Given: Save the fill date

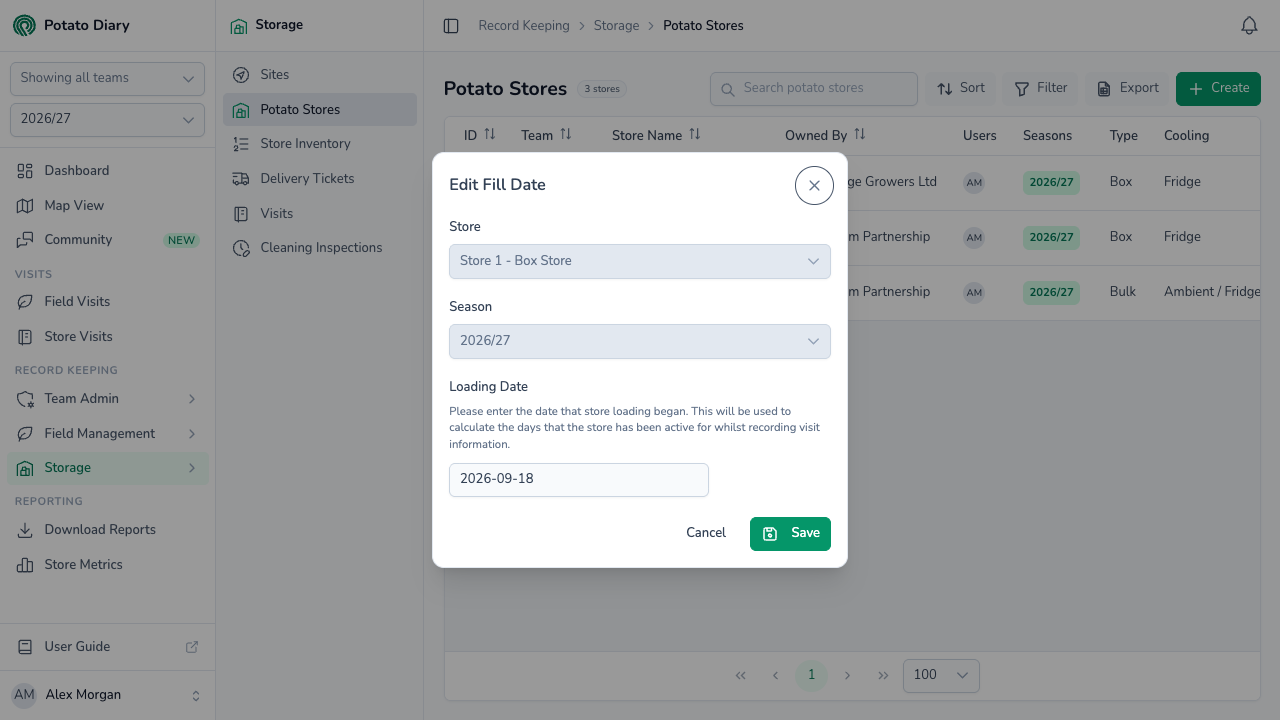Looking at the screenshot, I should (790, 533).
